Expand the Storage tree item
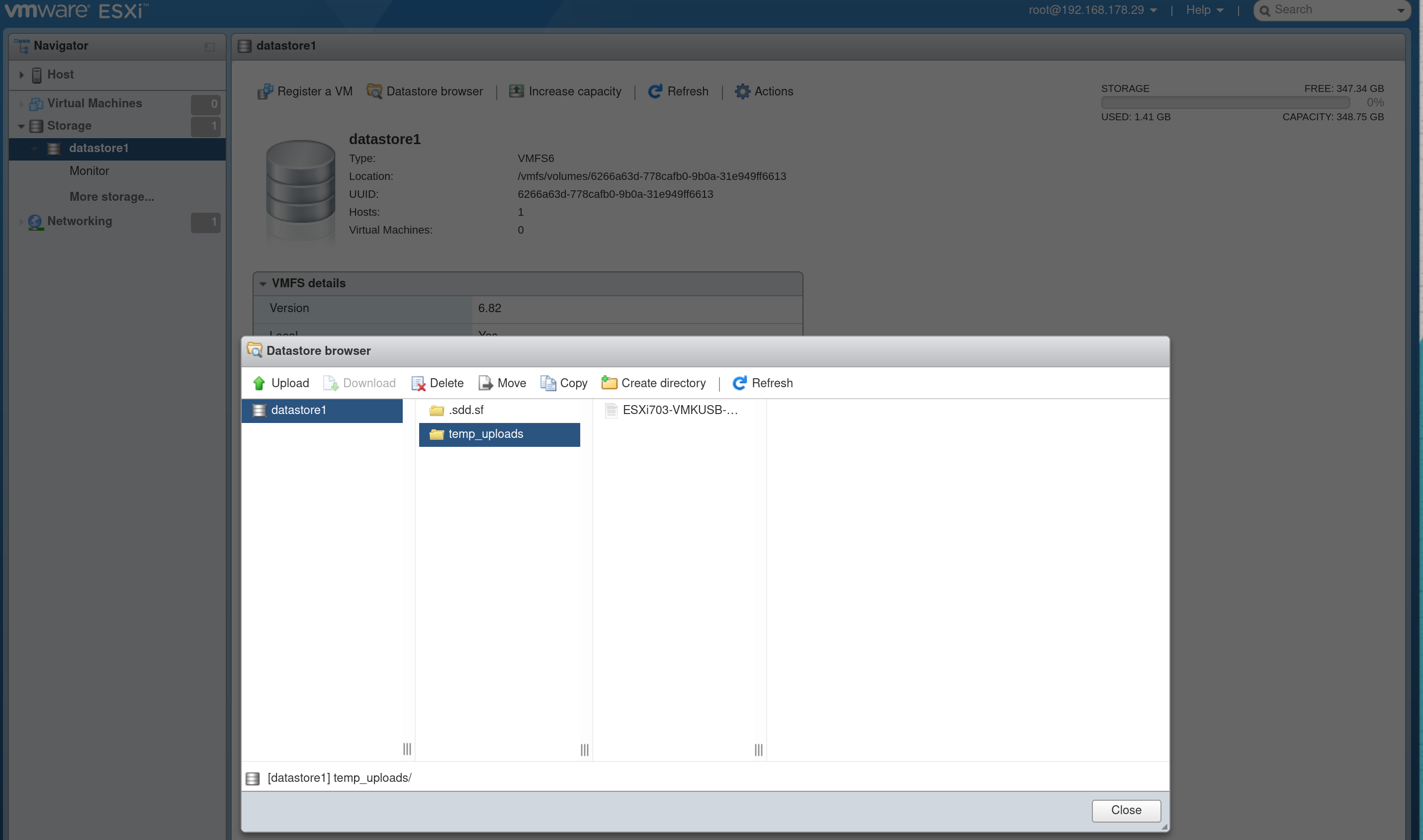1423x840 pixels. (x=21, y=125)
